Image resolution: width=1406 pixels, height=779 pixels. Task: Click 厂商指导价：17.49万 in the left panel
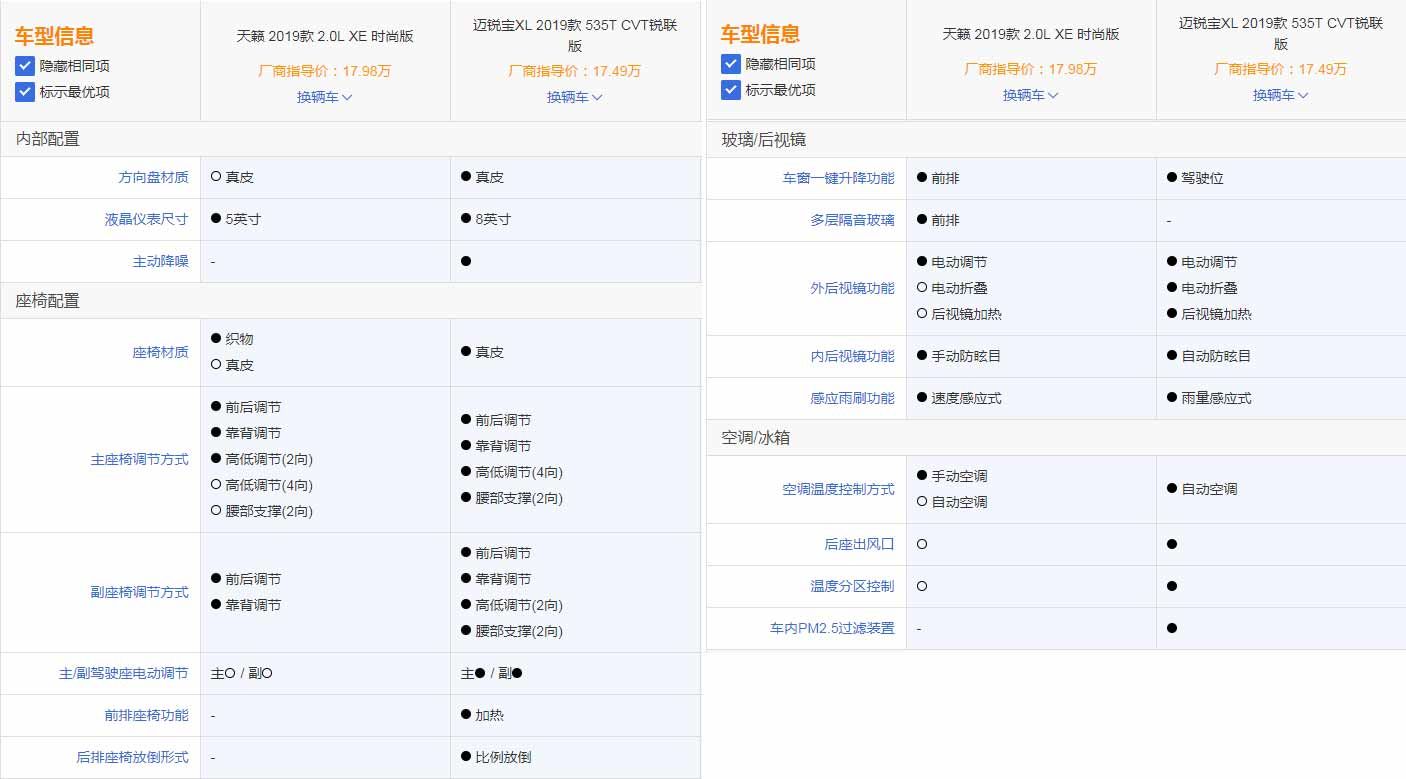575,71
